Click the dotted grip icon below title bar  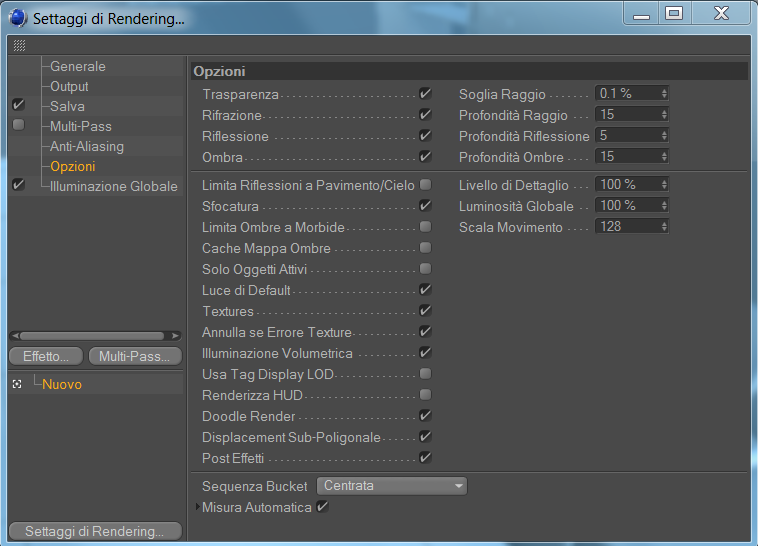tap(19, 45)
